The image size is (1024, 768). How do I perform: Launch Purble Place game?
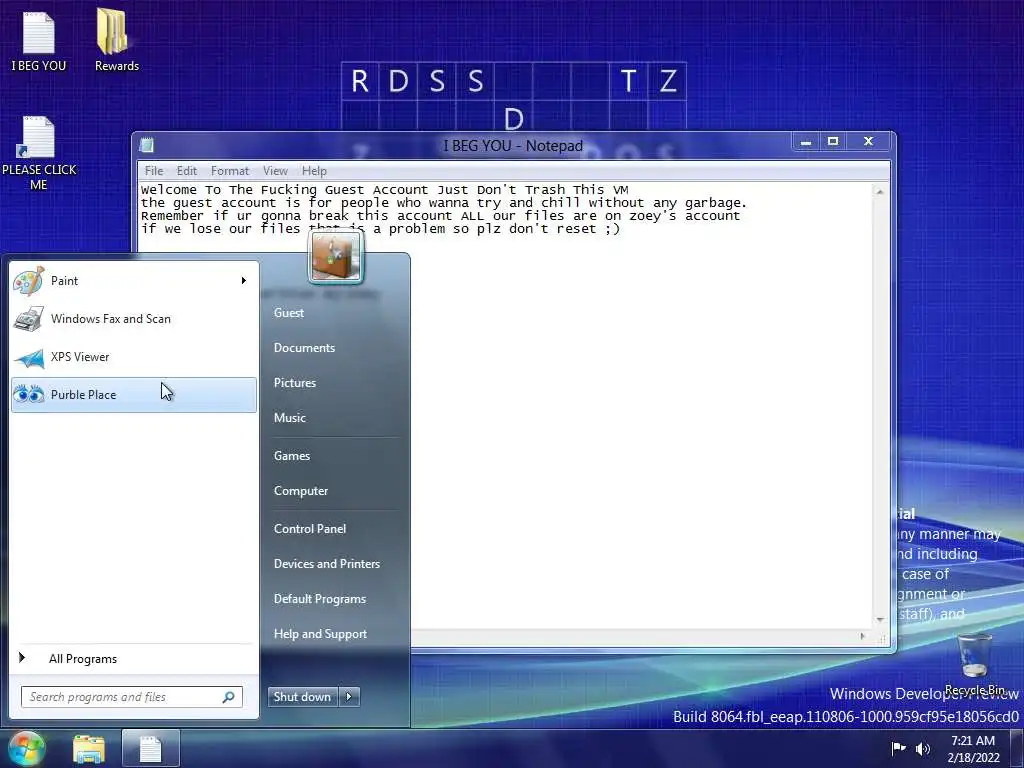coord(134,394)
